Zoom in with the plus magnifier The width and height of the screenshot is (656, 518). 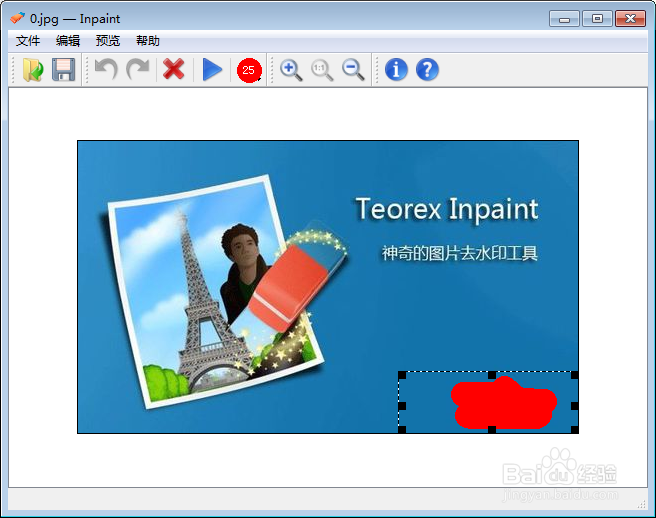291,70
